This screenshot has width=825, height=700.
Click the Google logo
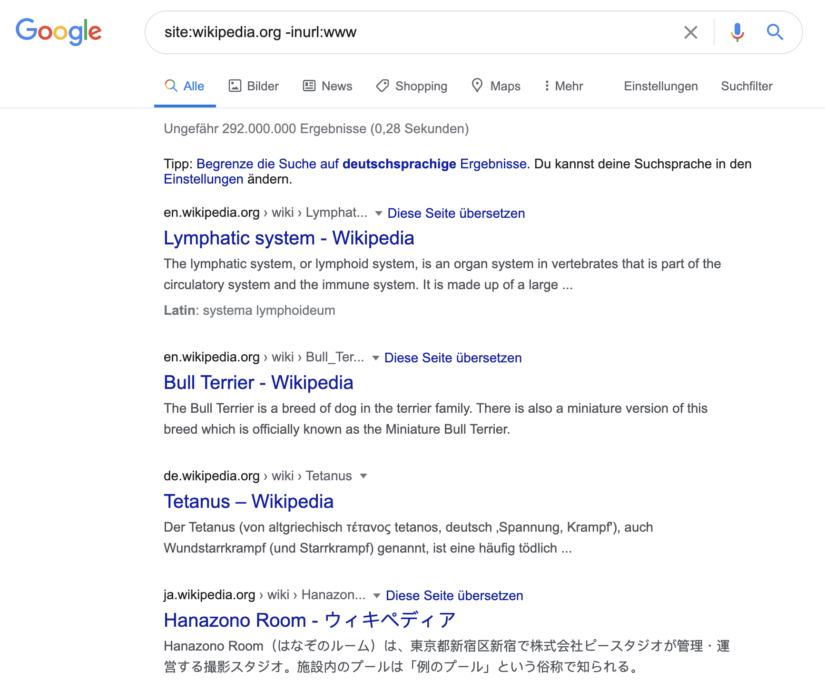[58, 32]
